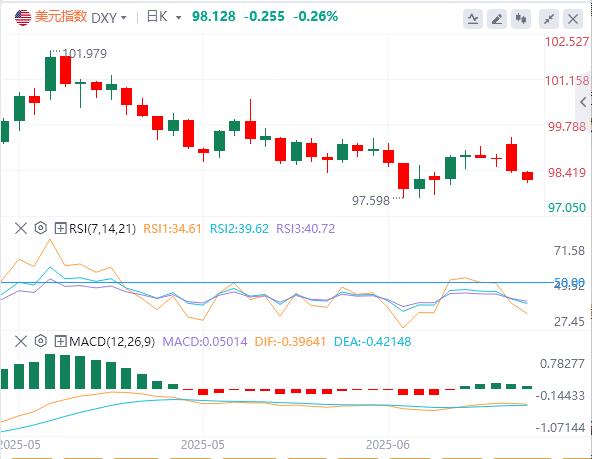Click the US flag icon
Image resolution: width=592 pixels, height=459 pixels.
[23, 17]
